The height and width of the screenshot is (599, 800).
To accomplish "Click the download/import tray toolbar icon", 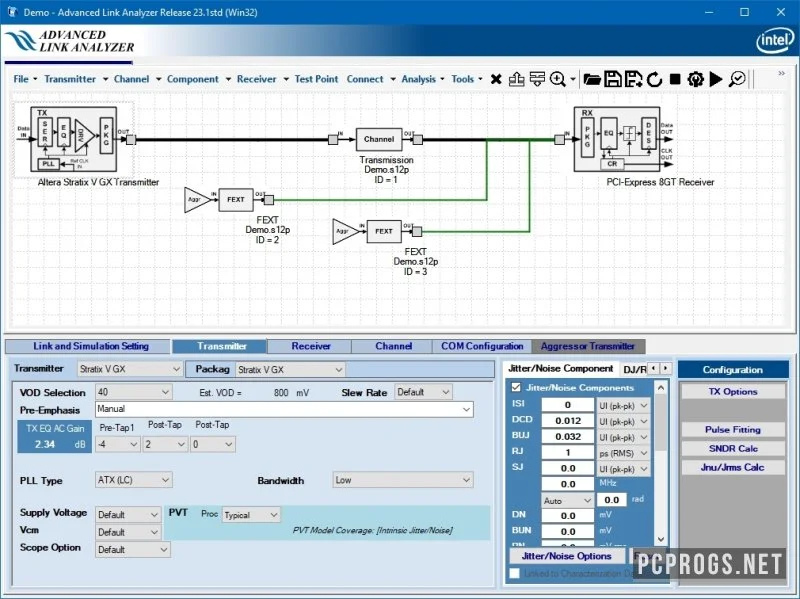I will [537, 79].
